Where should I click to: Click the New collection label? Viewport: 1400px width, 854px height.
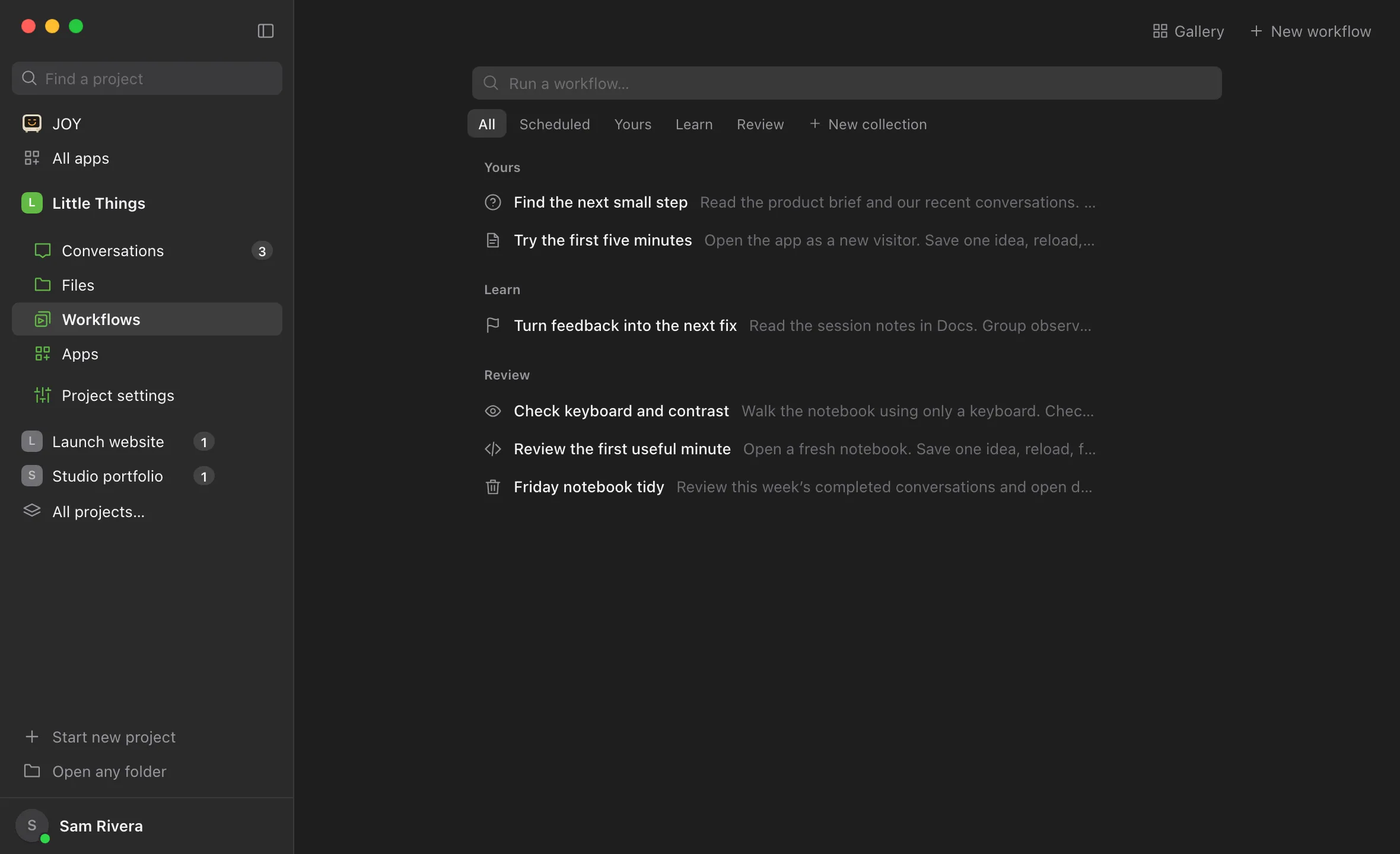coord(877,124)
